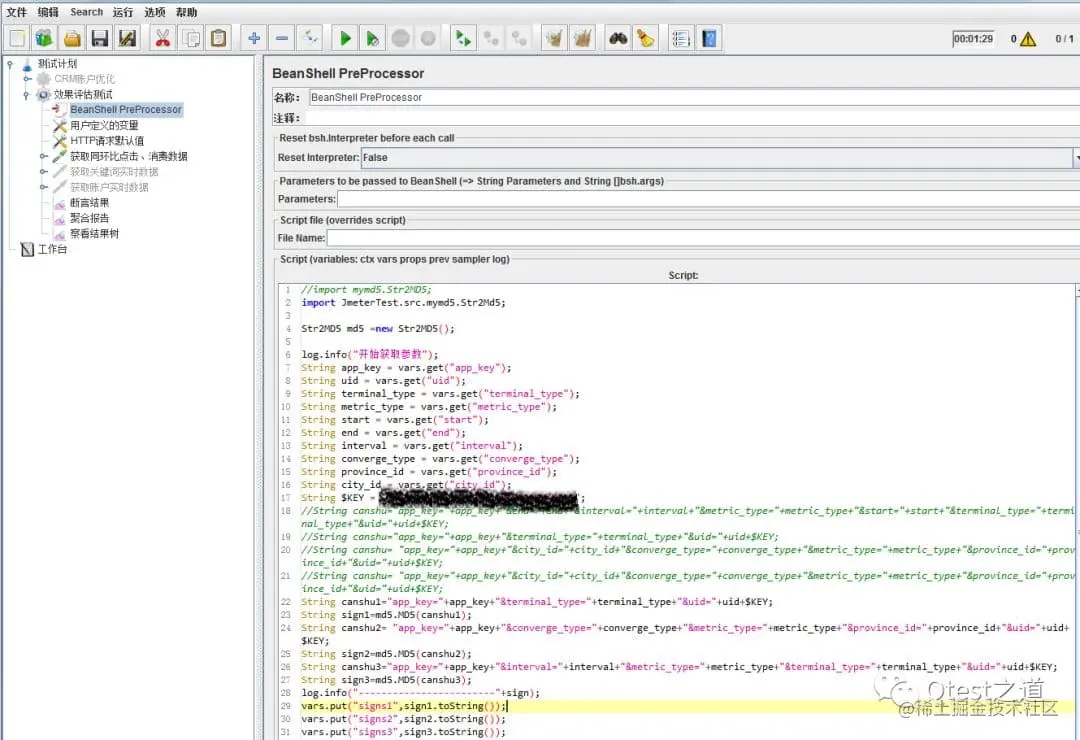
Task: Click script line 'Str2MD5 md5 =new Str2MD5();'
Action: [x=377, y=329]
